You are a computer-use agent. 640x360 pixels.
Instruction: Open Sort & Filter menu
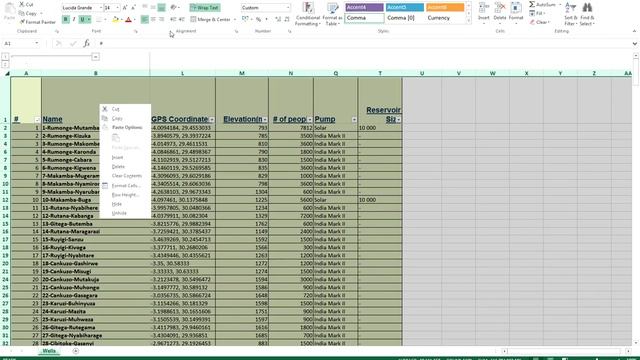[x=571, y=14]
